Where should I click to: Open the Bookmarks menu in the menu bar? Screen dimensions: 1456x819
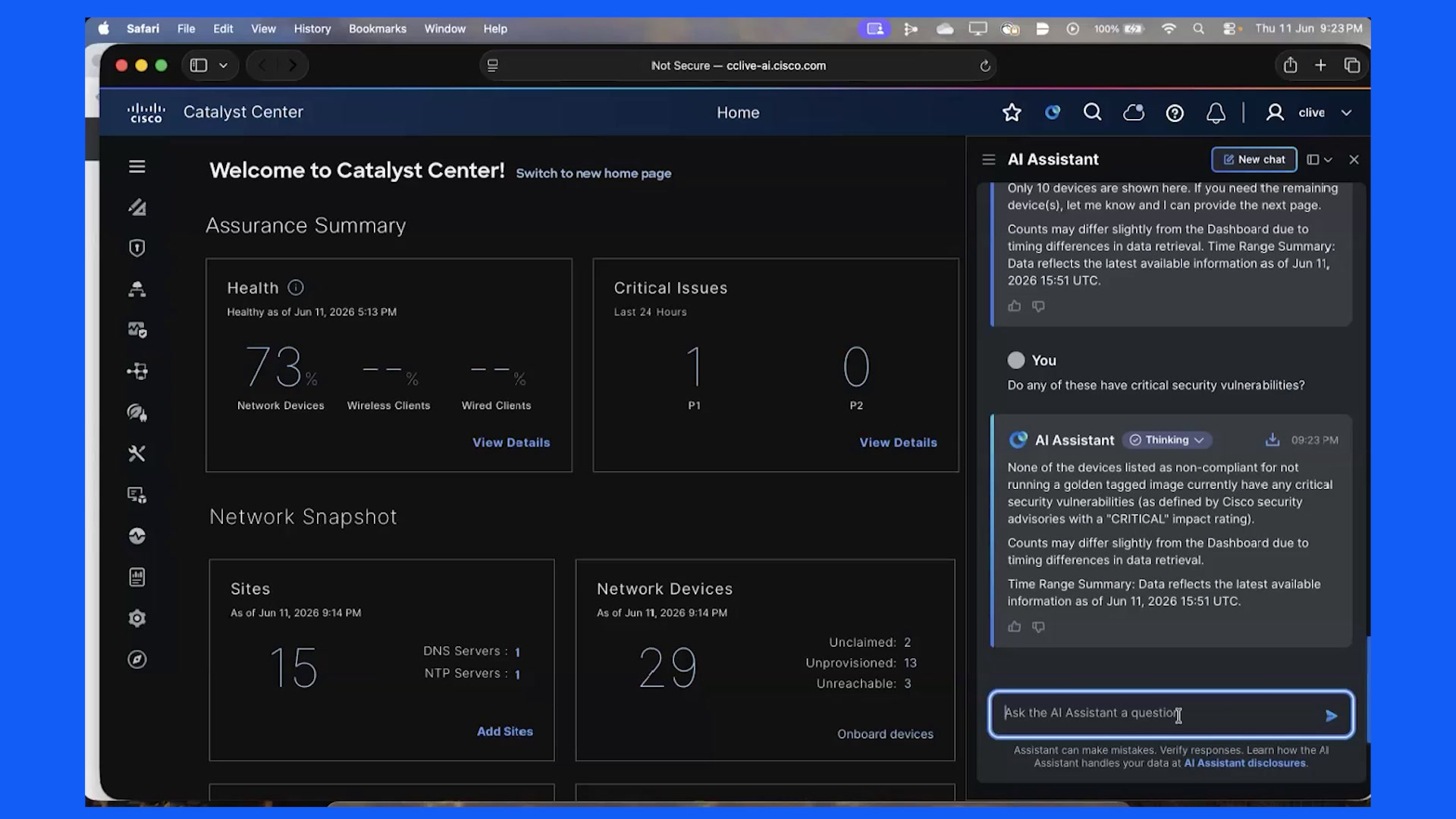point(378,28)
